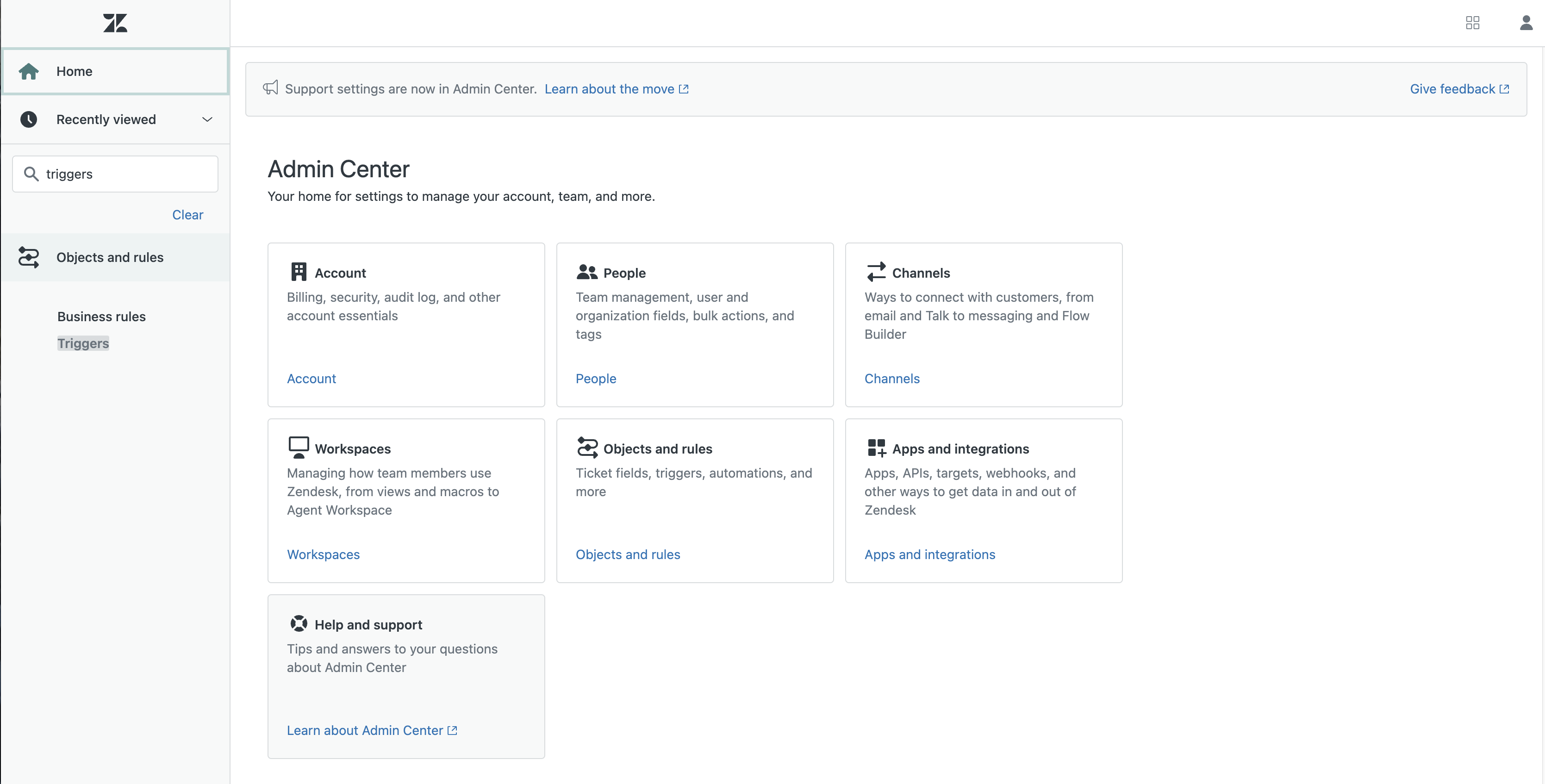
Task: Click the Channels card title
Action: point(921,273)
